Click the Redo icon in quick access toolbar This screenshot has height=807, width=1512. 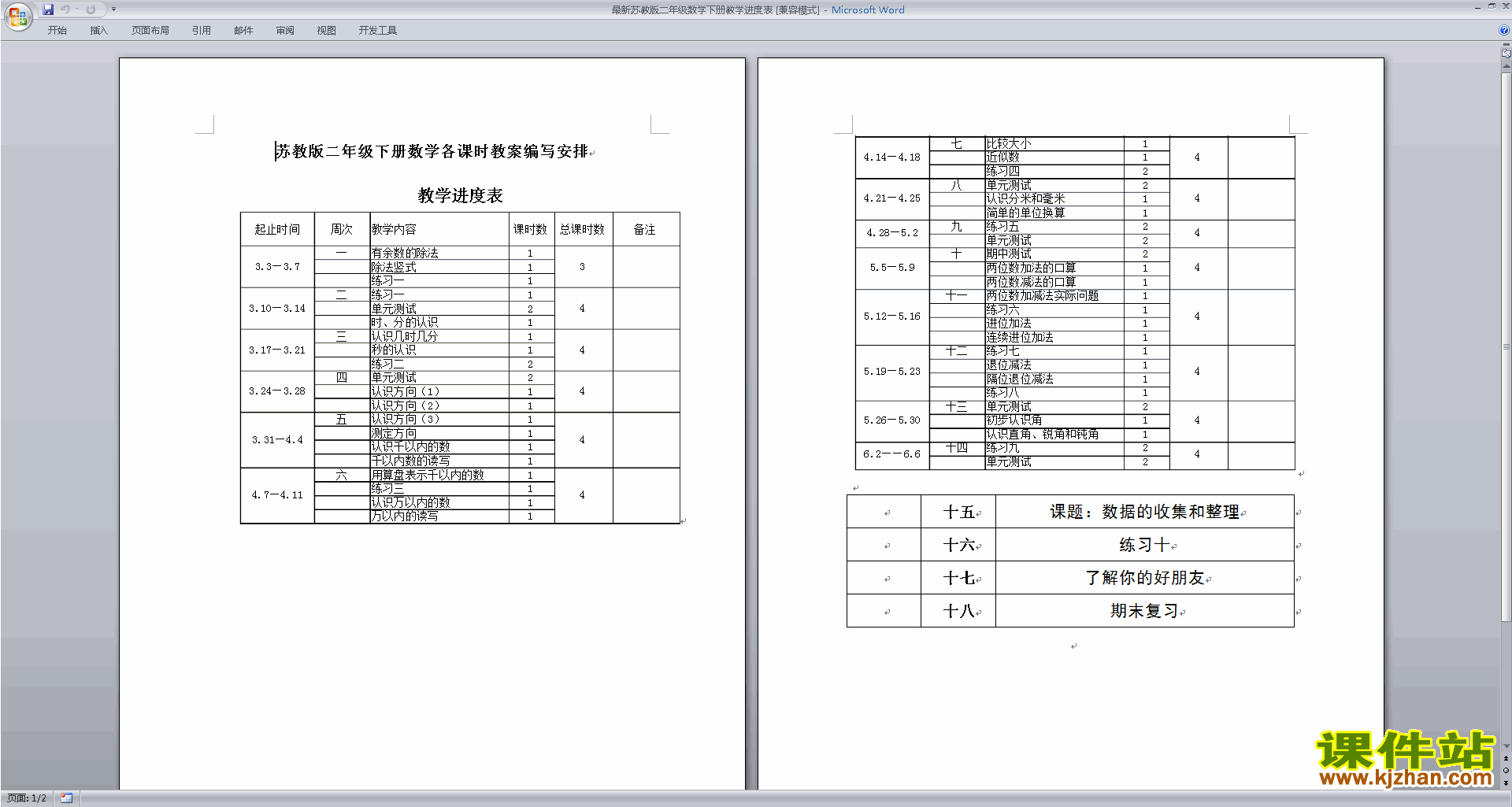click(x=91, y=9)
